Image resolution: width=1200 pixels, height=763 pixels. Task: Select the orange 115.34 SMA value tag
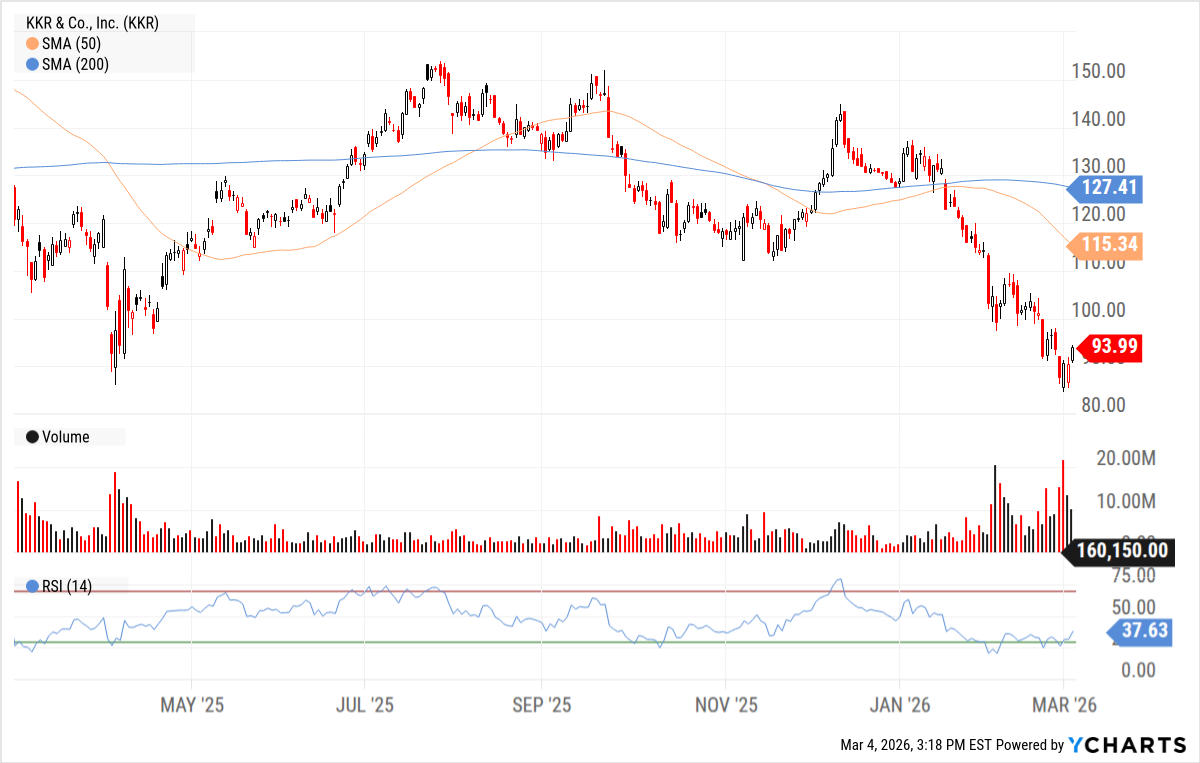click(x=1114, y=245)
